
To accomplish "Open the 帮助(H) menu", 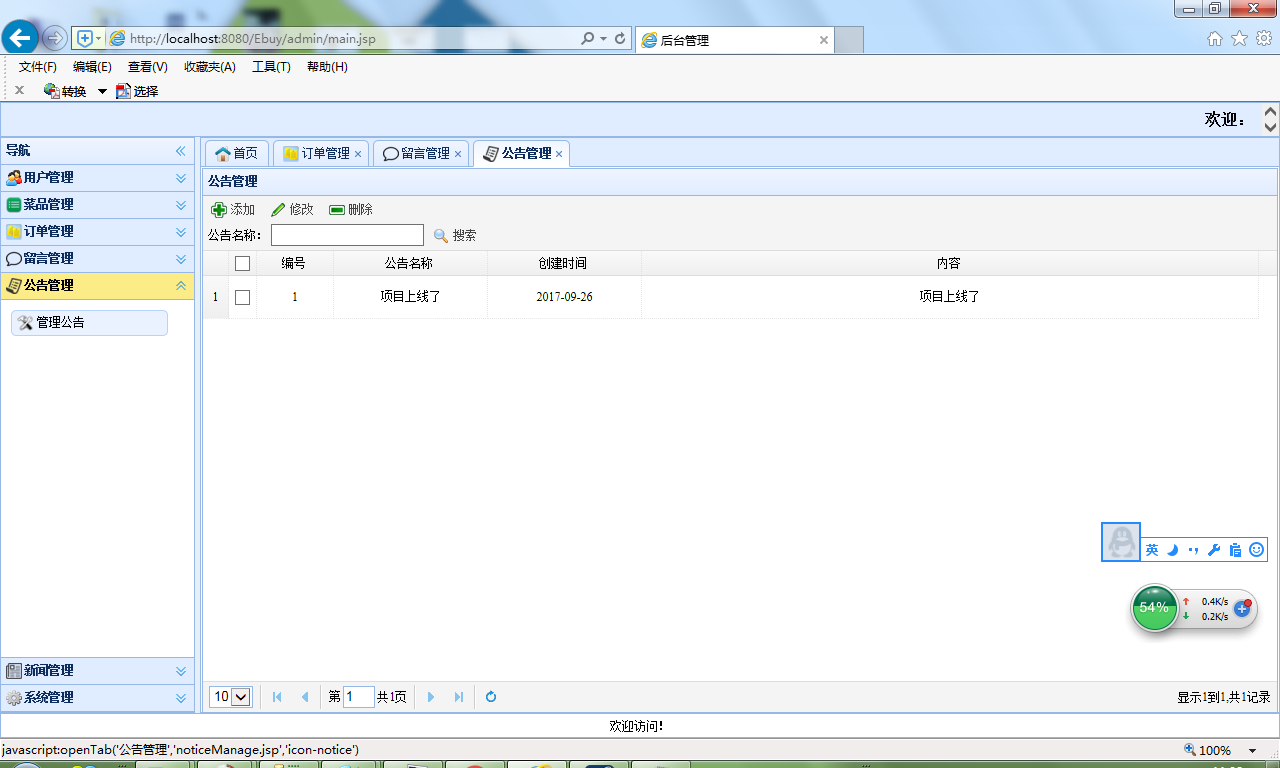I will [x=327, y=67].
